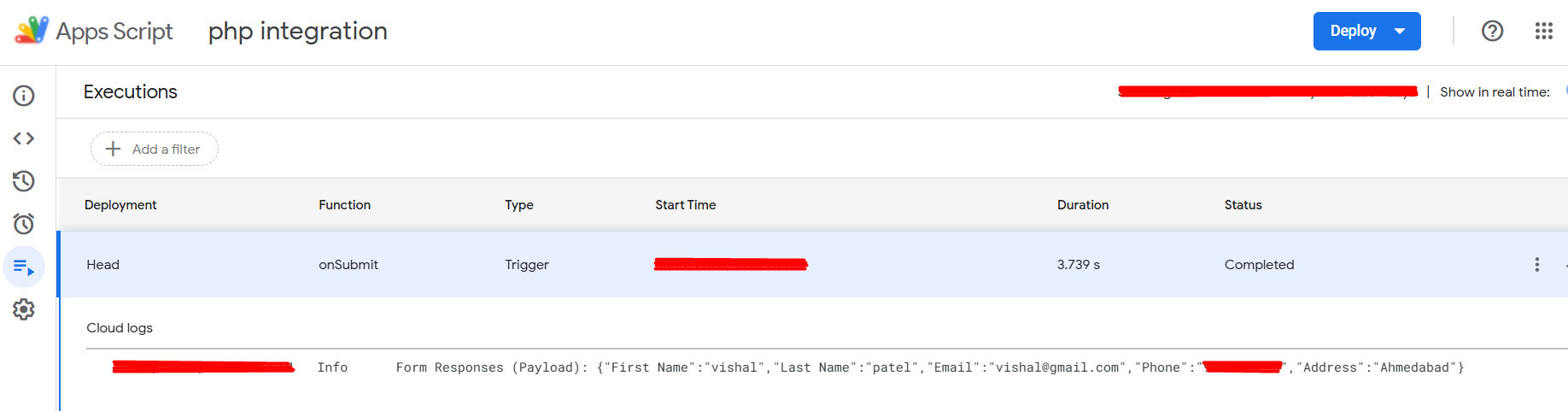
Task: Open Project Settings gear icon
Action: click(x=24, y=309)
